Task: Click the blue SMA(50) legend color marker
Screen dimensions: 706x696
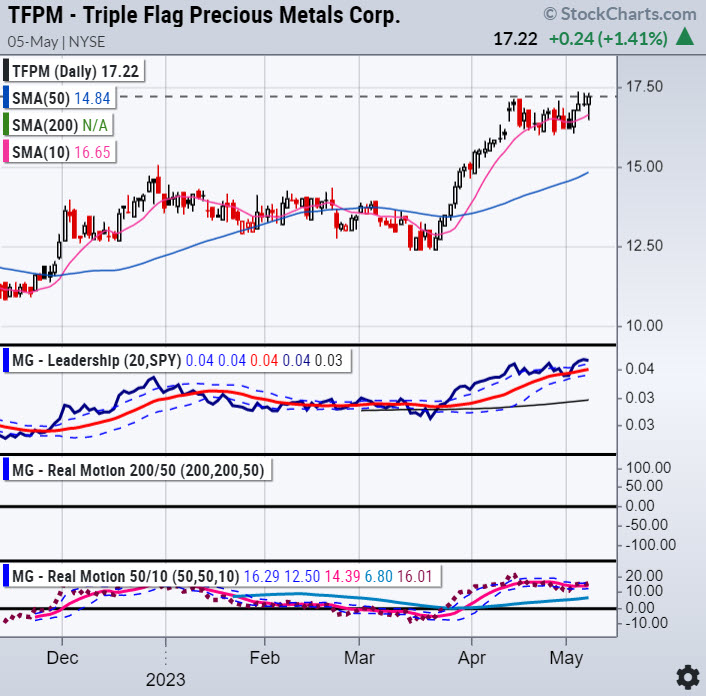Action: [6, 98]
